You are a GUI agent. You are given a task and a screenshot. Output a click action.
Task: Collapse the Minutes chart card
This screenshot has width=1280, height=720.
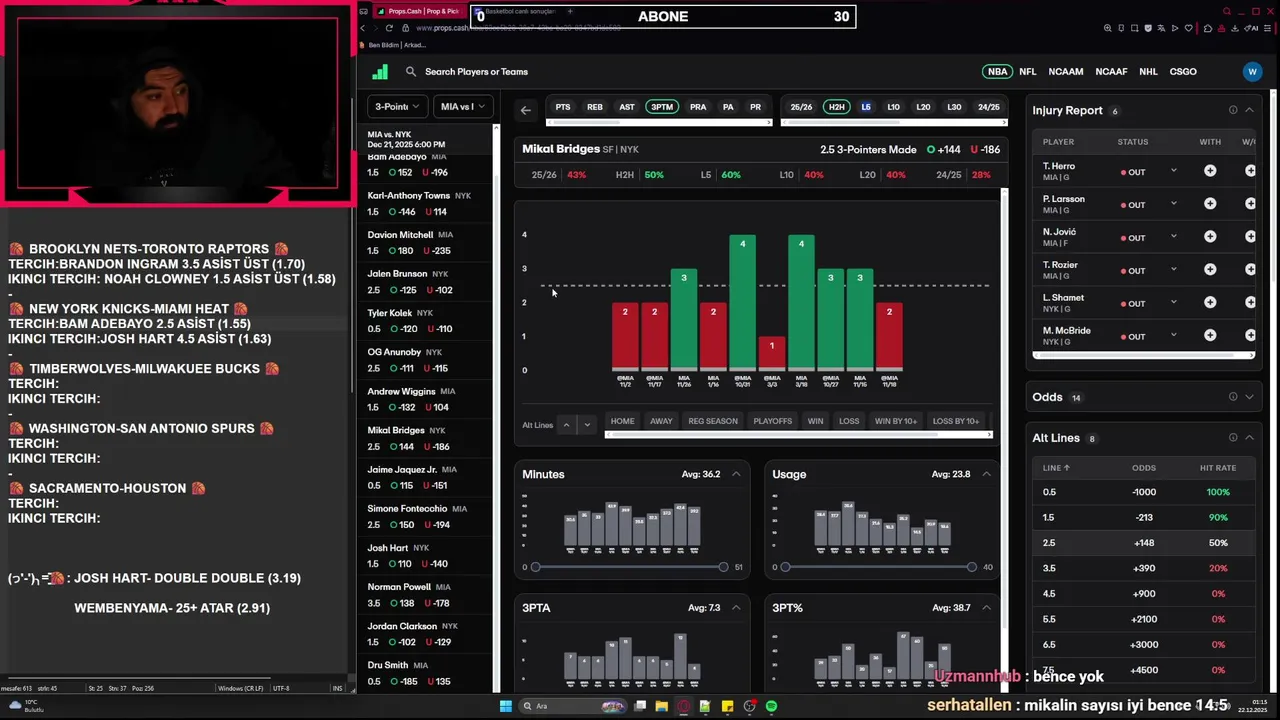[736, 474]
